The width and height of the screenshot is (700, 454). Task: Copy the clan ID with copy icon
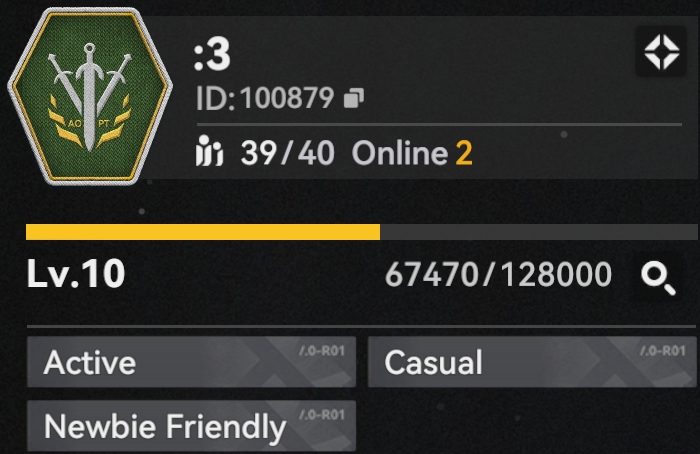coord(354,98)
